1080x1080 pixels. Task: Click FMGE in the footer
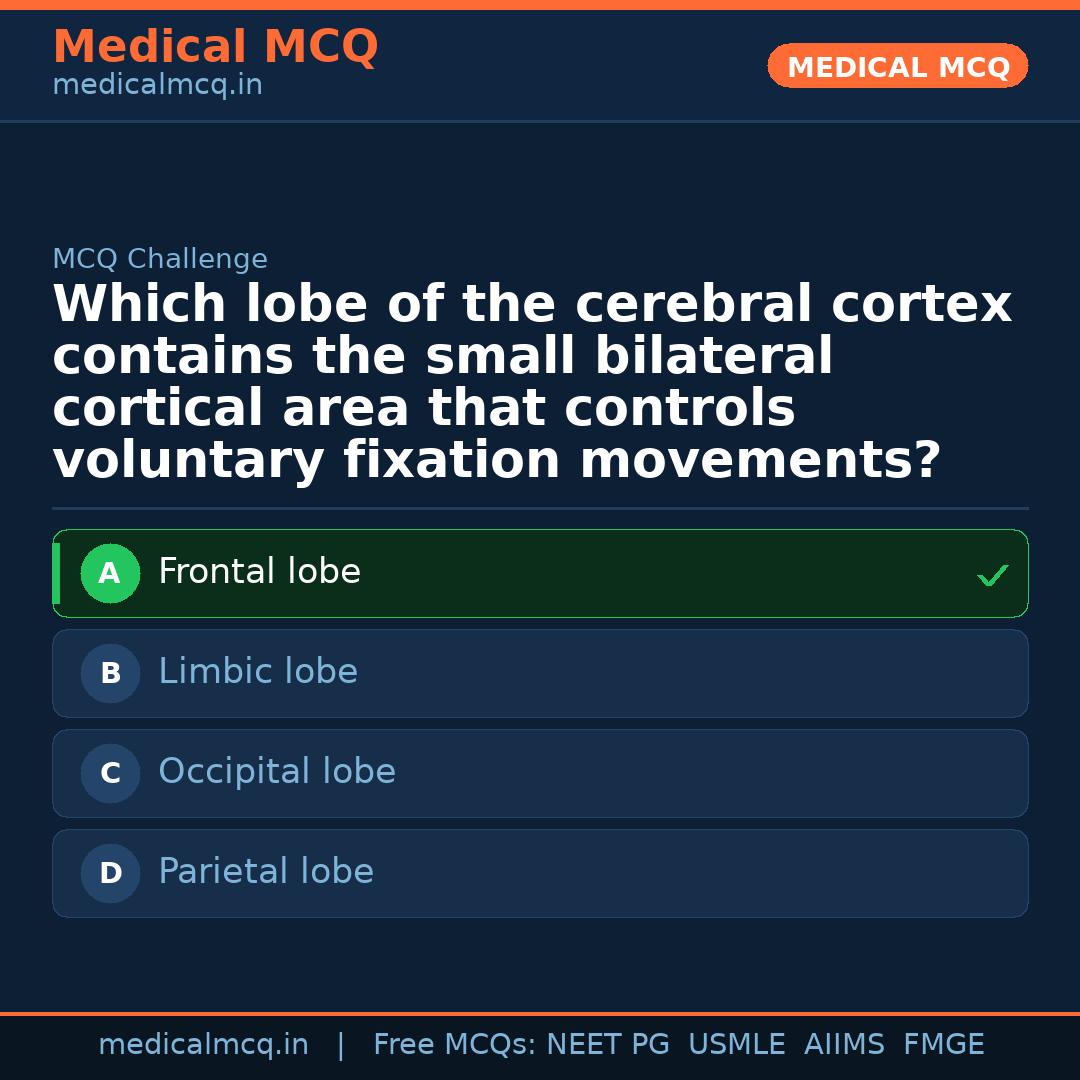tap(944, 1045)
